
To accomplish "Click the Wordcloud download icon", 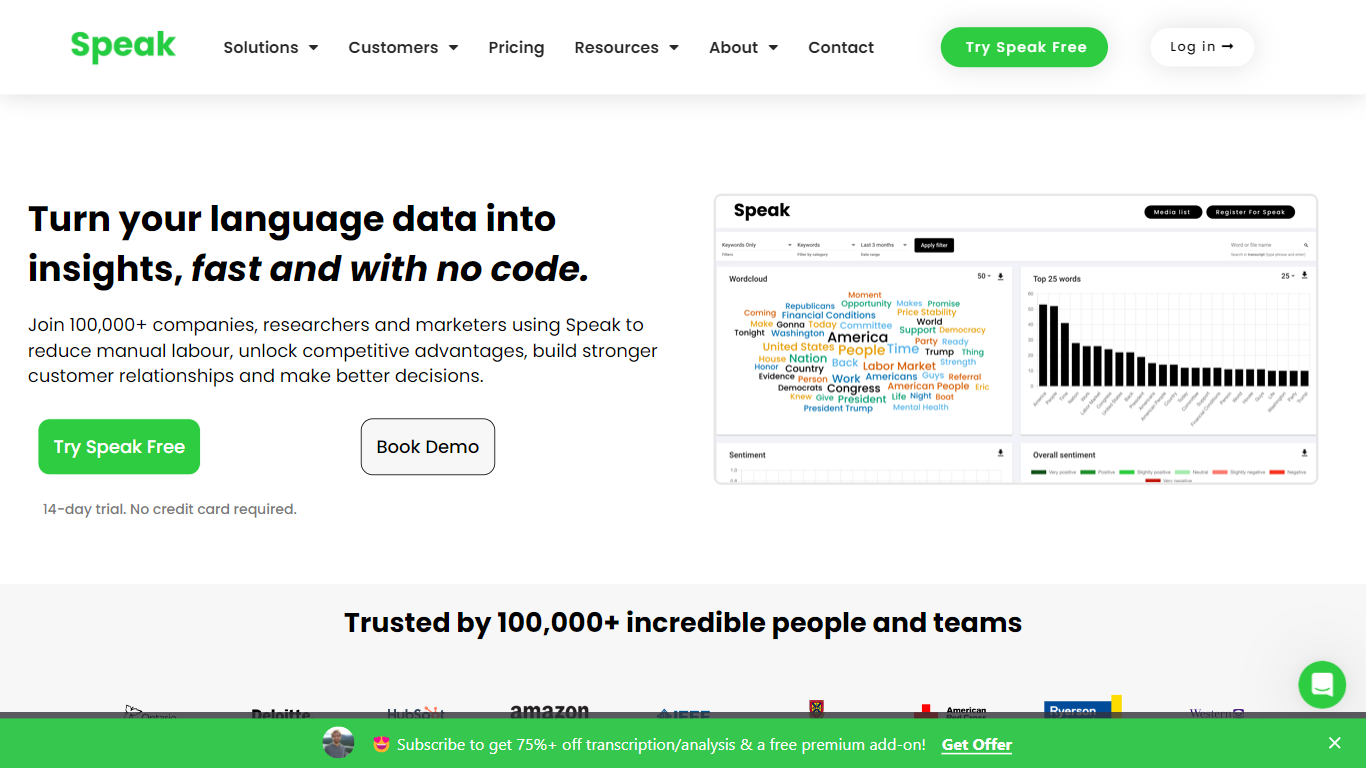I will point(1000,276).
